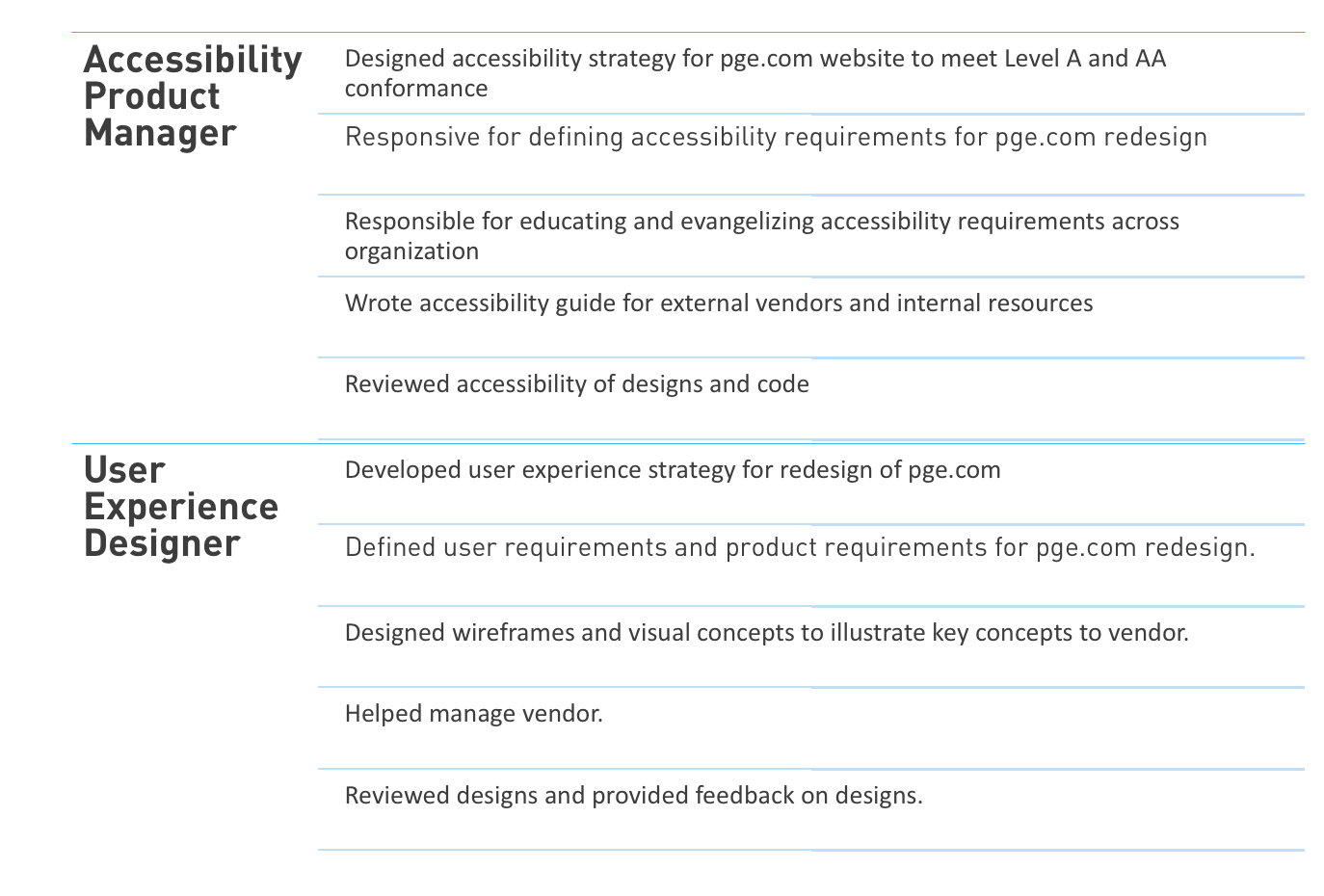Click the word 'Experience' in left heading
Image resolution: width=1324 pixels, height=896 pixels.
pos(181,507)
